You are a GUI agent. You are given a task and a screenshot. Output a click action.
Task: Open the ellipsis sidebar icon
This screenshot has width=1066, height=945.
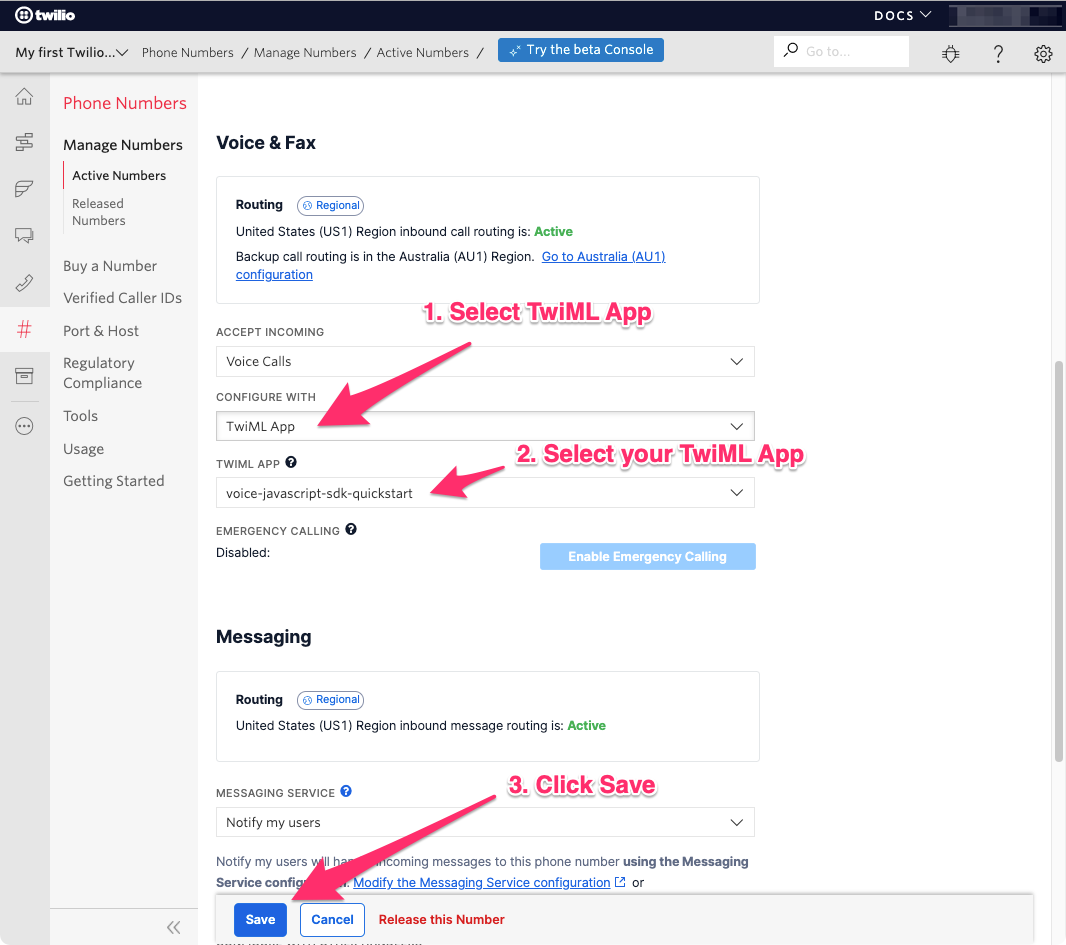[25, 425]
